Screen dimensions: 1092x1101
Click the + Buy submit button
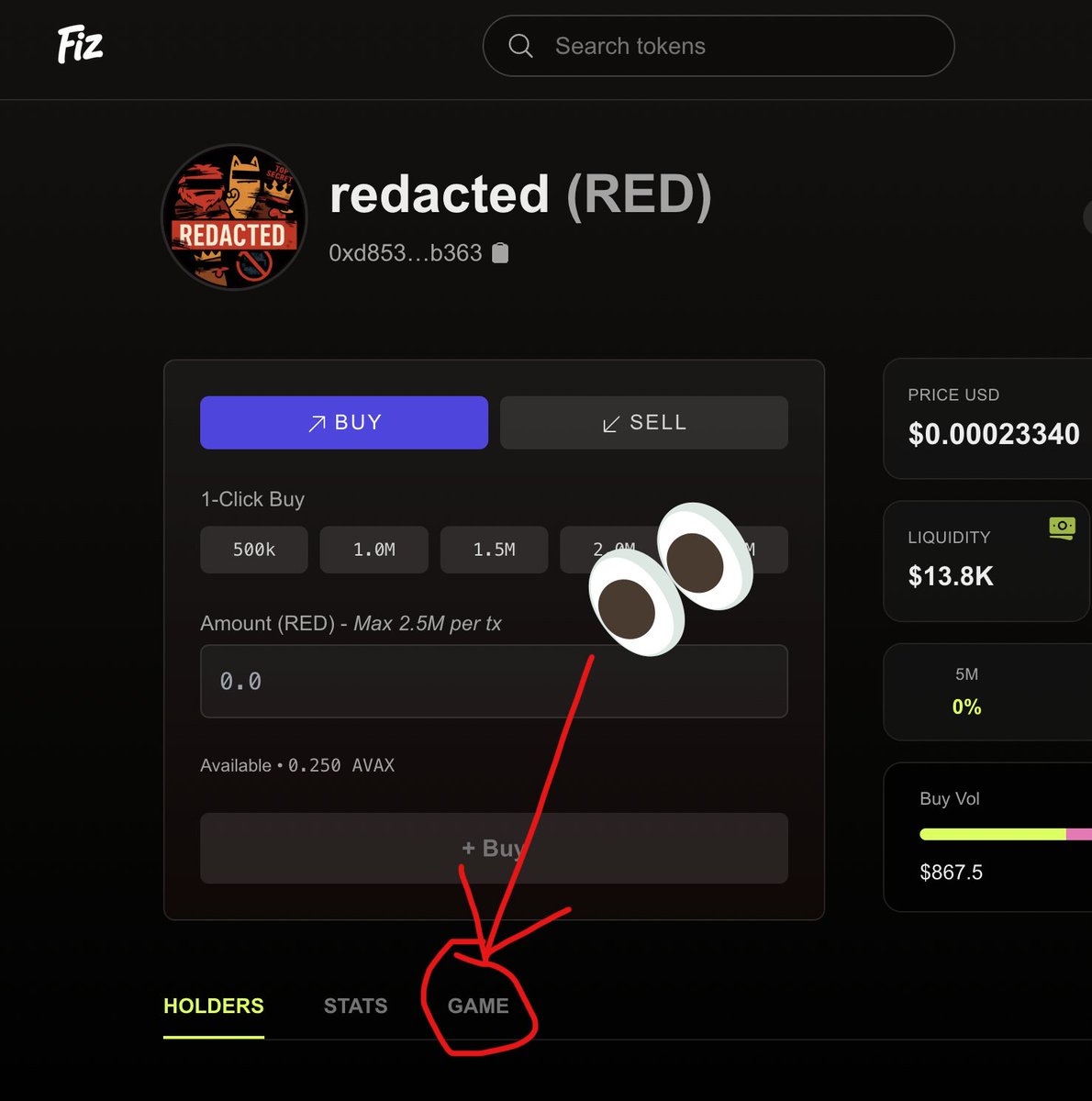pyautogui.click(x=494, y=848)
